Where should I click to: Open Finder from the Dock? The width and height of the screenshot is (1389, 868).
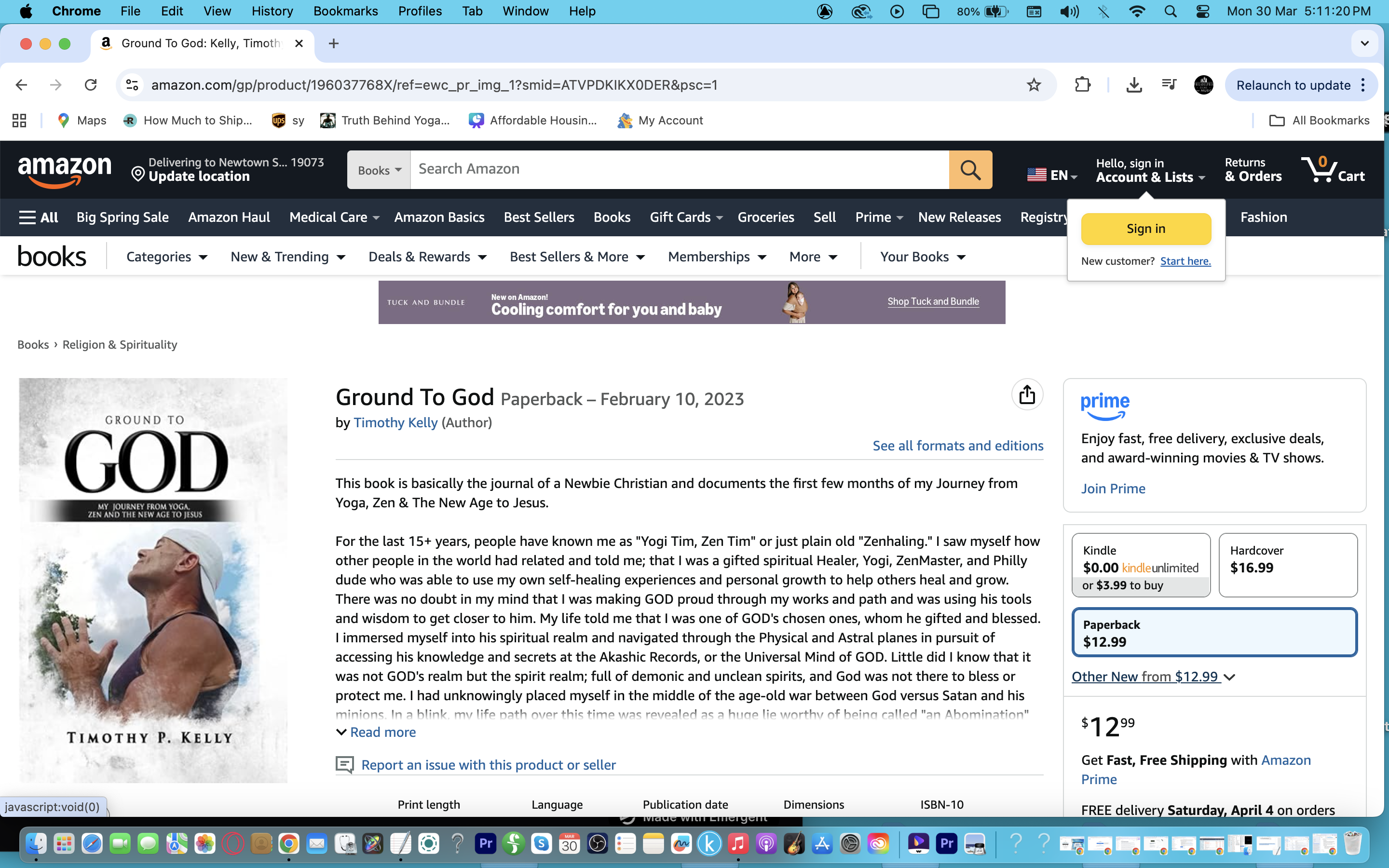(36, 843)
